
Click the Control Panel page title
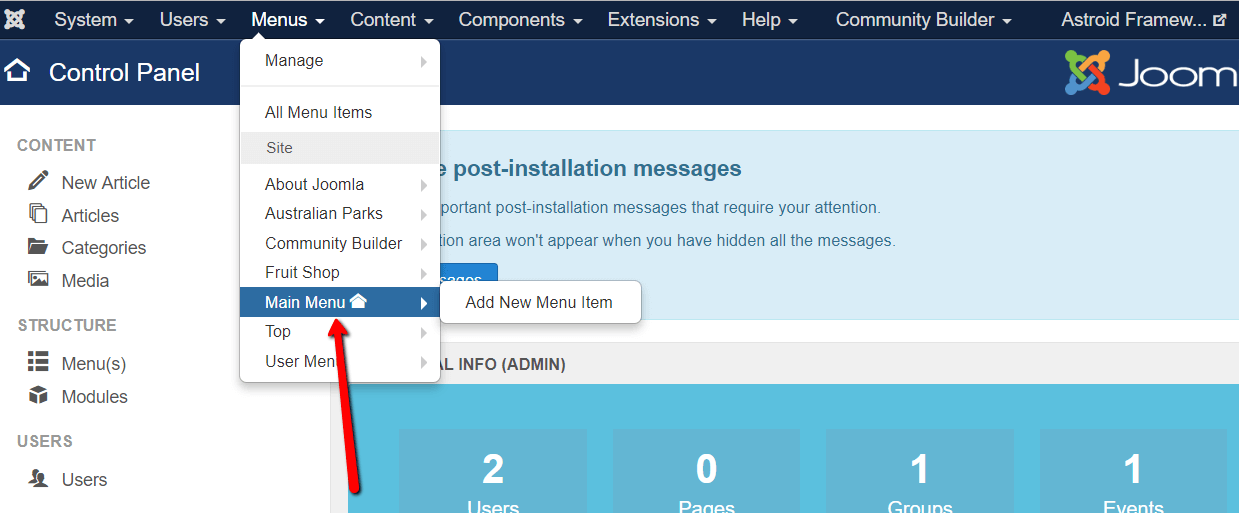pos(125,72)
